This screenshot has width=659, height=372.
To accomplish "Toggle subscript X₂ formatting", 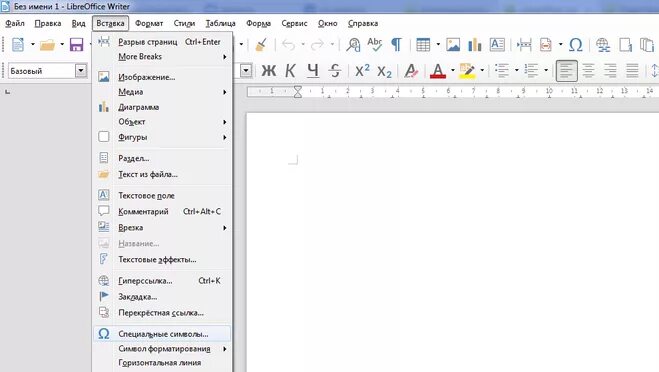I will pyautogui.click(x=384, y=71).
